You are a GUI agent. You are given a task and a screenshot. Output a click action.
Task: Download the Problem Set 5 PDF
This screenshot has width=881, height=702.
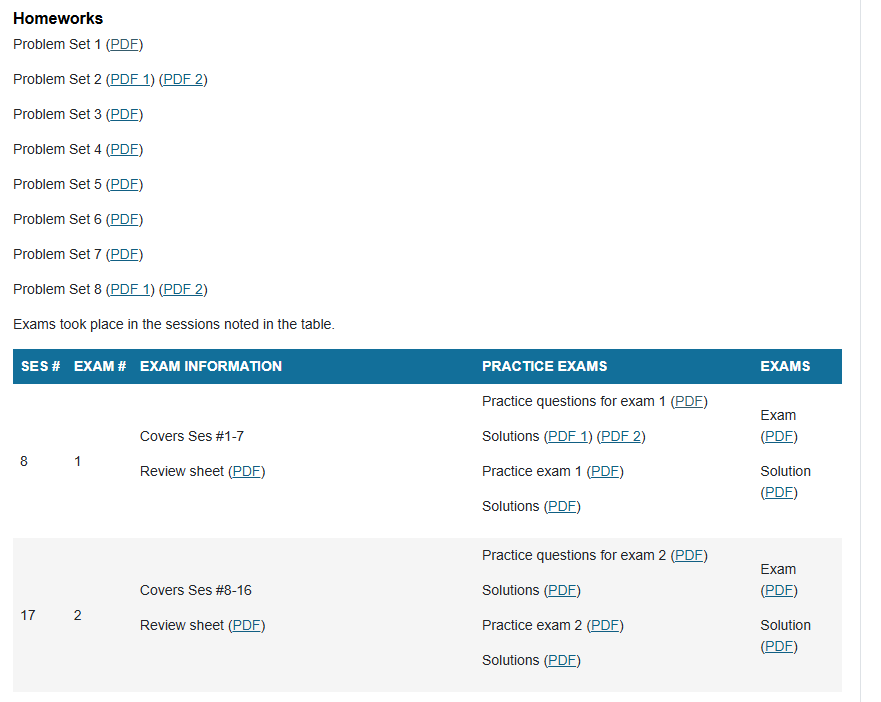click(x=124, y=184)
